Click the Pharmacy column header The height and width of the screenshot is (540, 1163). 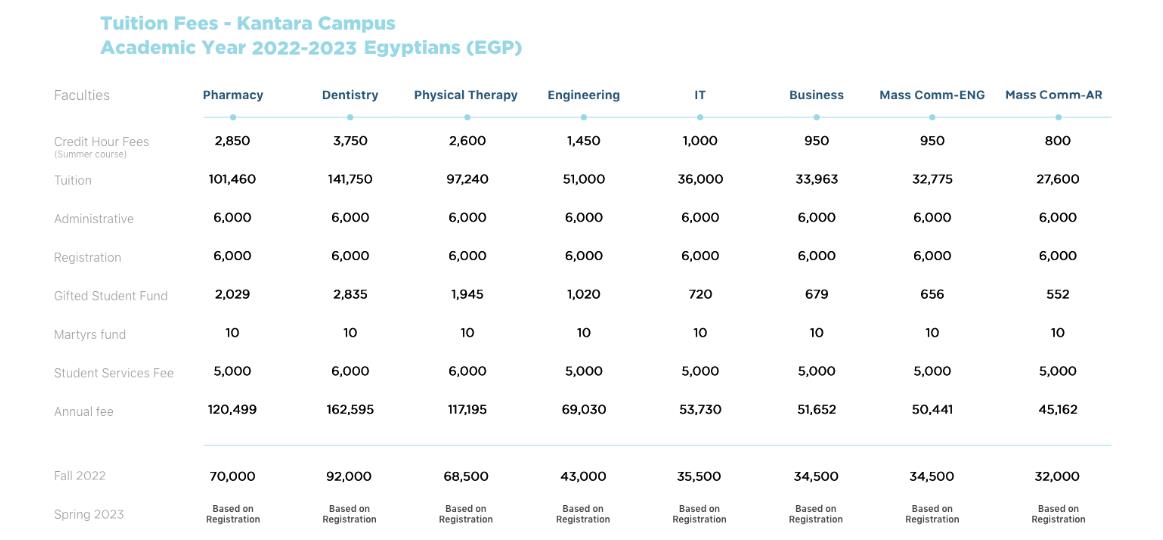(232, 95)
